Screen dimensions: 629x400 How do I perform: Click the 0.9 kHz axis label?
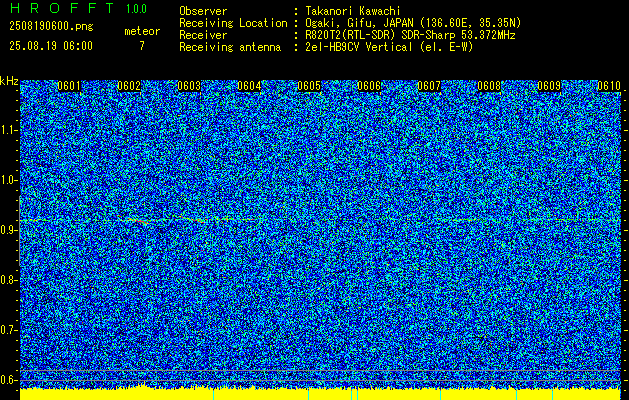[8, 230]
